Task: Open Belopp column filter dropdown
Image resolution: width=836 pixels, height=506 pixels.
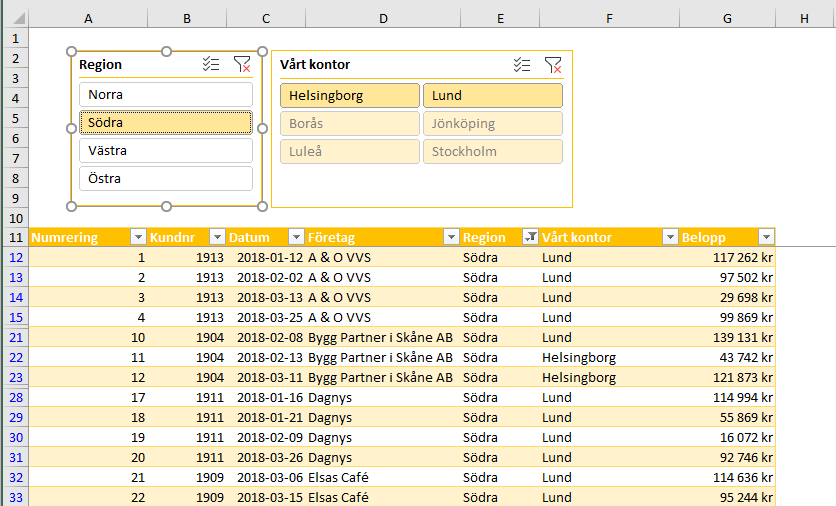Action: coord(766,237)
